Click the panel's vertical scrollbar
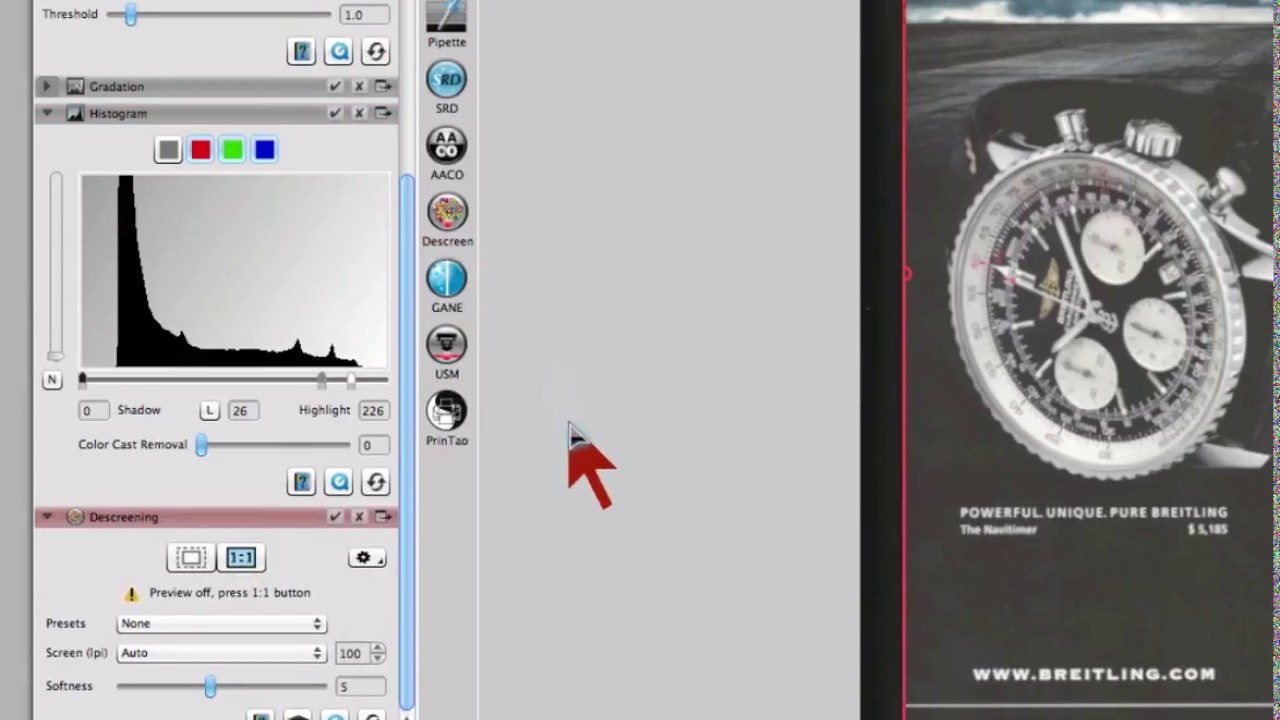Viewport: 1280px width, 720px height. point(407,440)
